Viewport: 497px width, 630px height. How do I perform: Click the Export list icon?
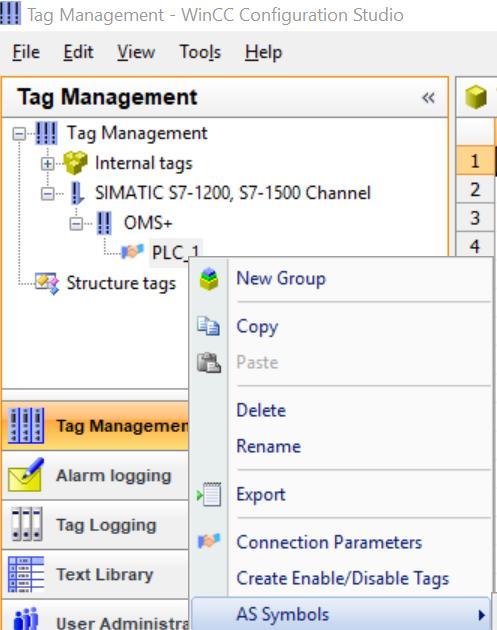pyautogui.click(x=209, y=494)
